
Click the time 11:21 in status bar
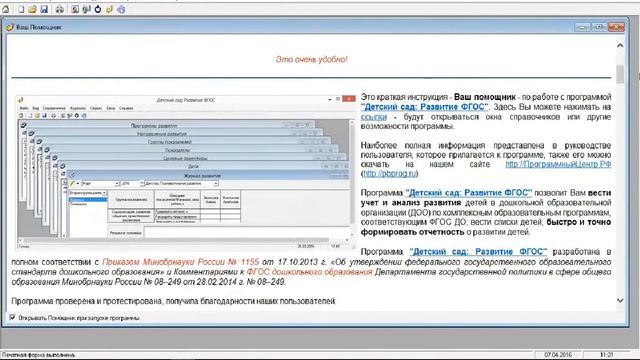click(x=607, y=355)
